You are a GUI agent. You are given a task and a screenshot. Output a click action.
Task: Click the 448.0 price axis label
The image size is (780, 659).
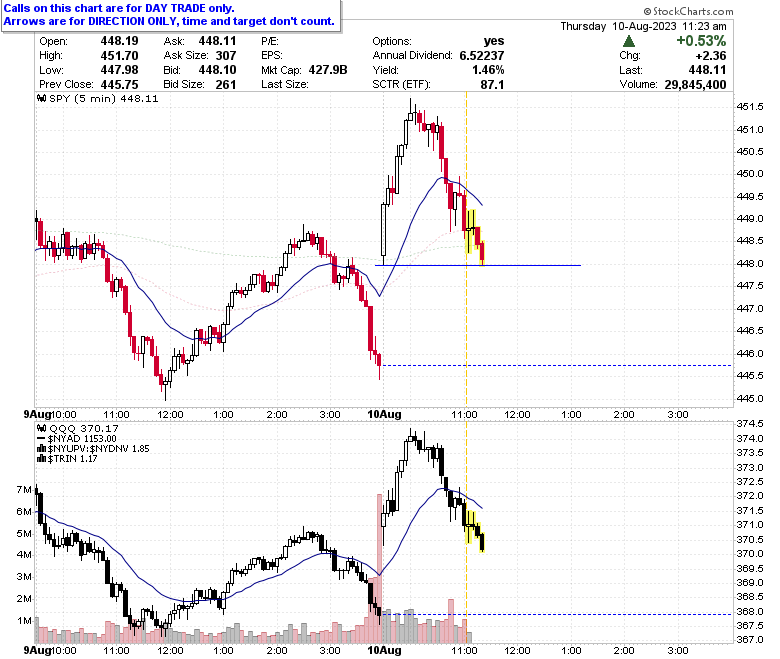click(750, 264)
